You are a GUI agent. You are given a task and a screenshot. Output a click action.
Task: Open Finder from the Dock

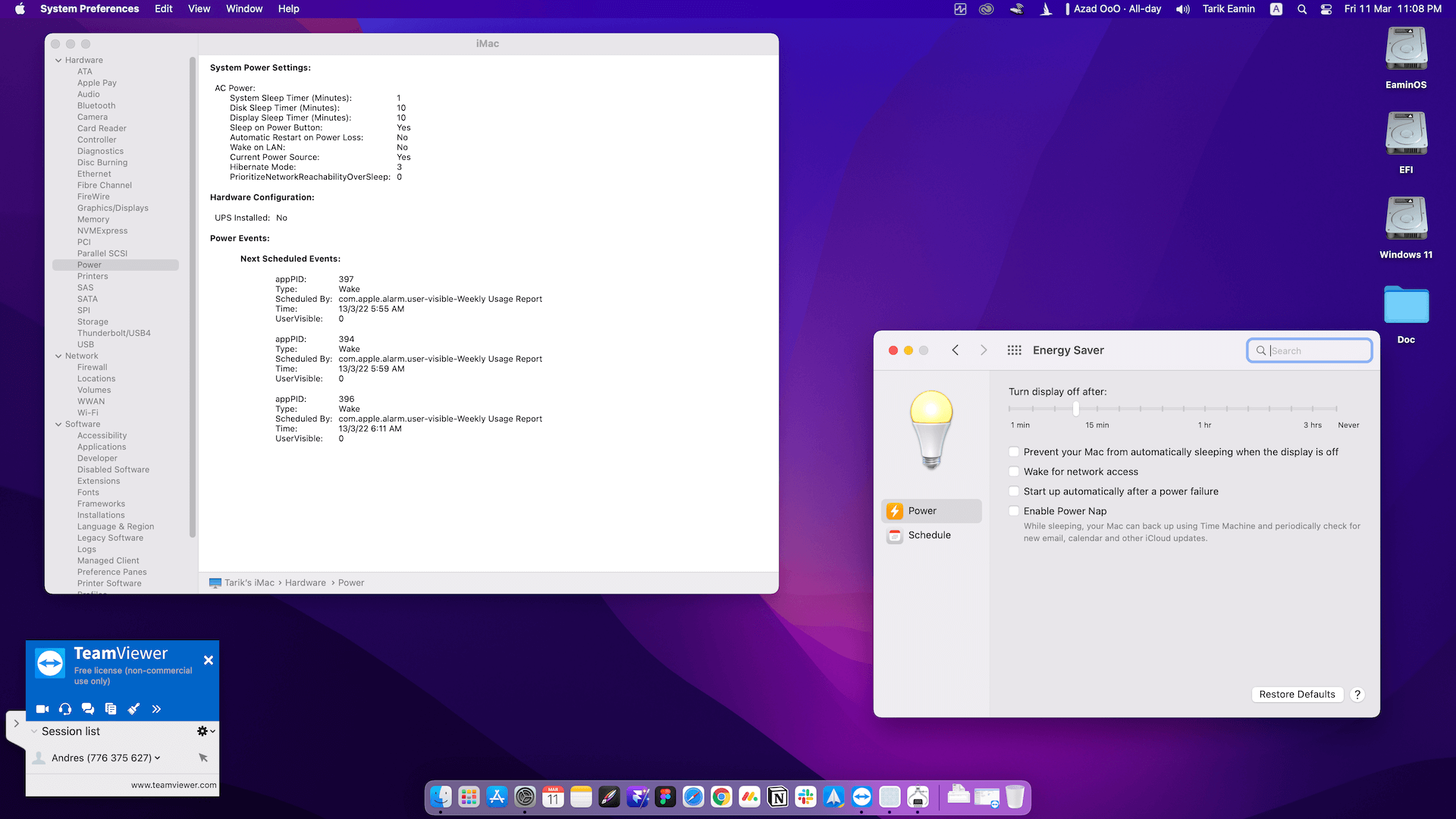tap(441, 797)
